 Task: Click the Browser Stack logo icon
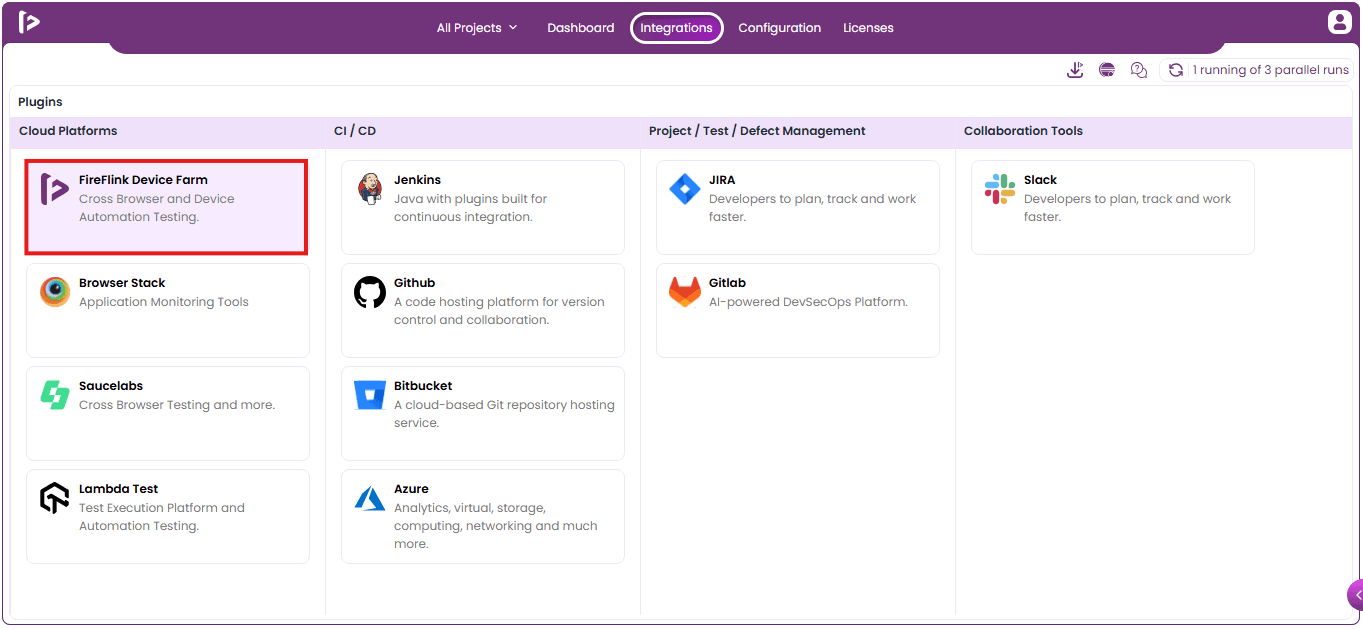coord(55,292)
